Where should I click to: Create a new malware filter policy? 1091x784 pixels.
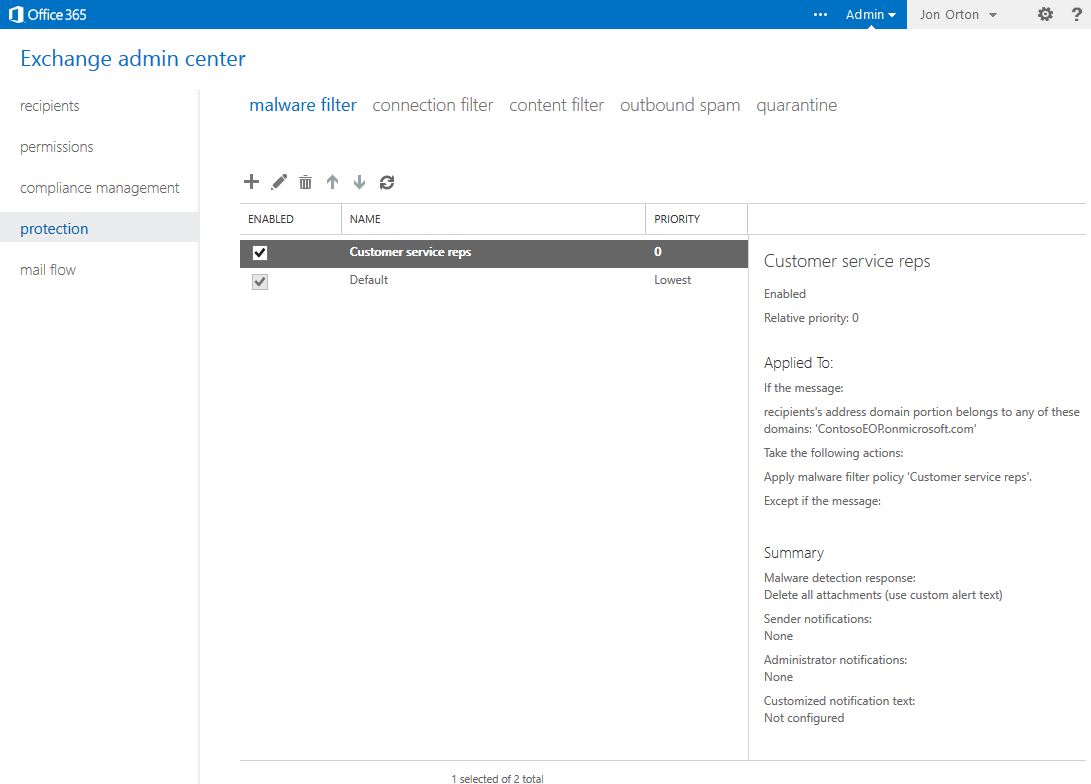(x=251, y=182)
